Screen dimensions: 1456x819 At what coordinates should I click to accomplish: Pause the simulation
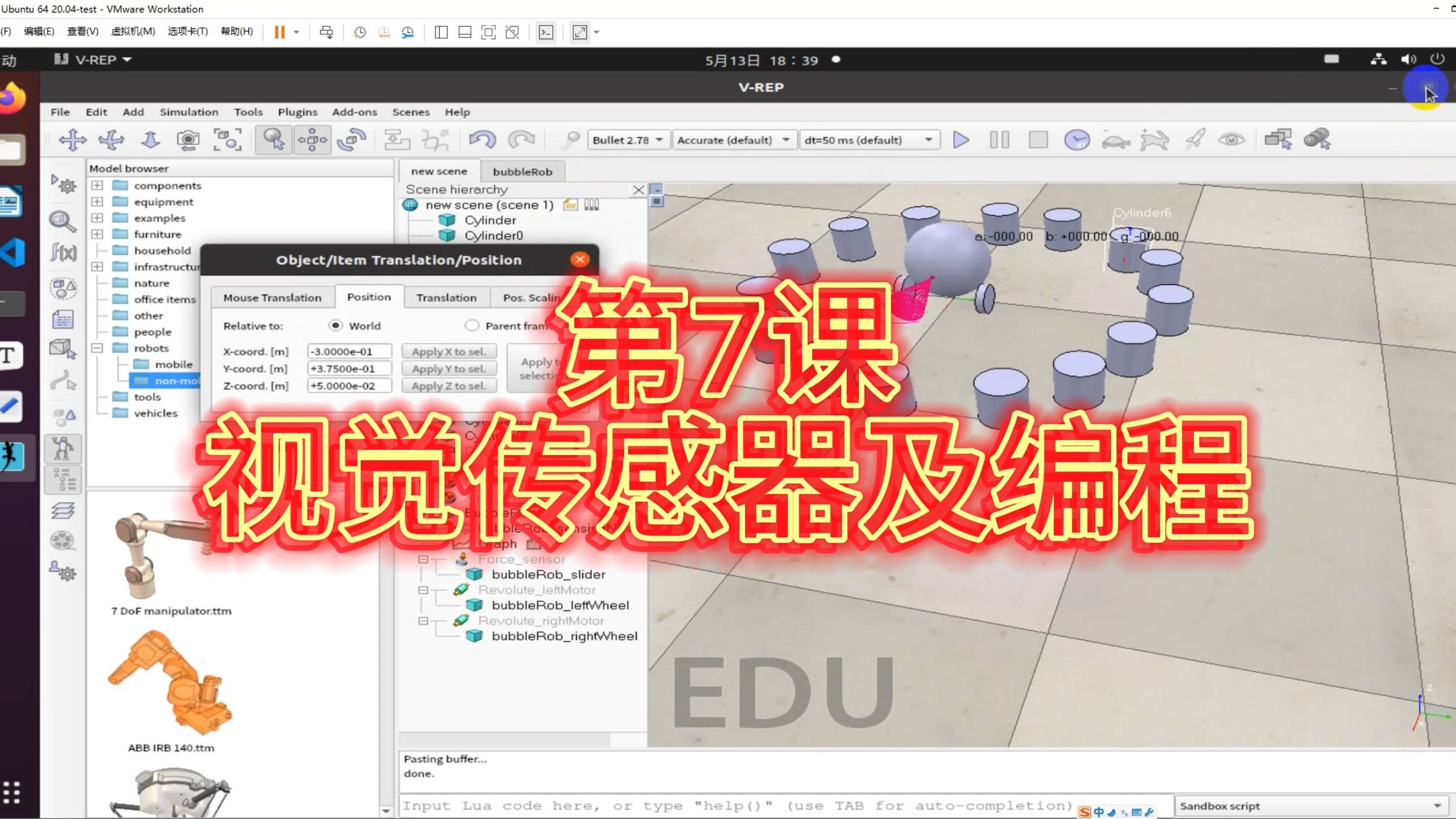(999, 139)
